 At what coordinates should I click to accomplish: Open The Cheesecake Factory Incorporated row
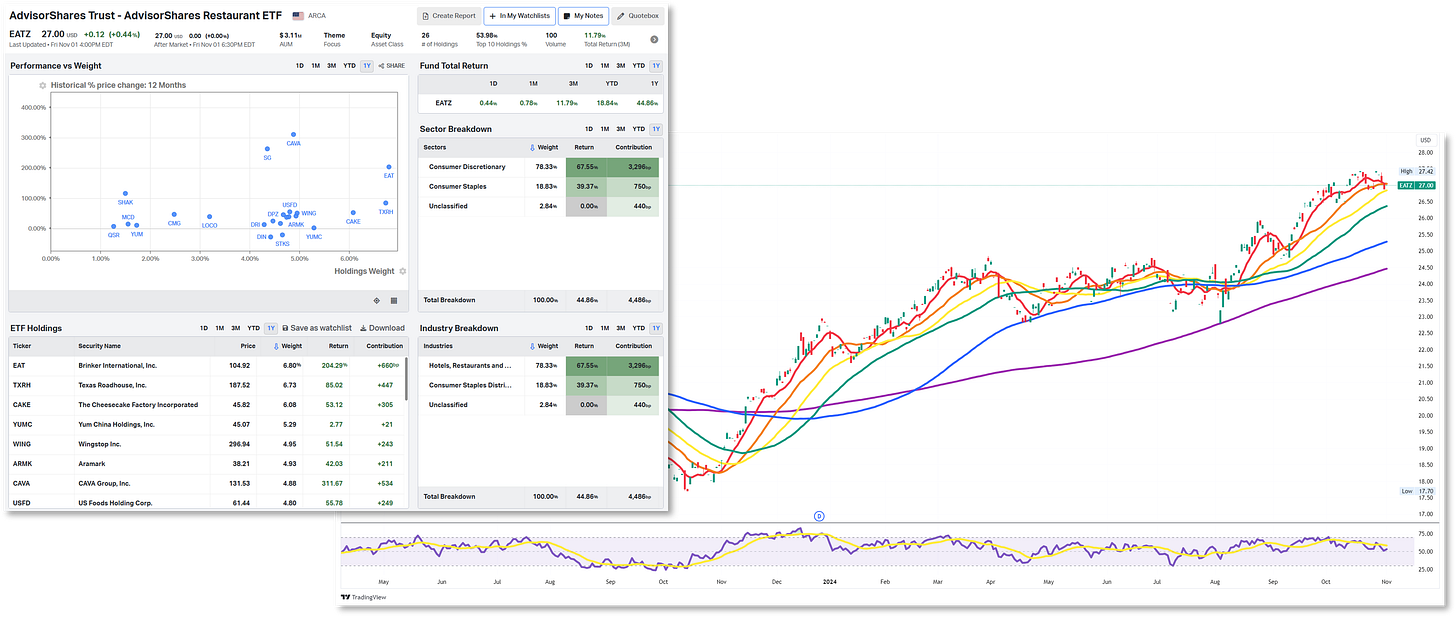[208, 405]
